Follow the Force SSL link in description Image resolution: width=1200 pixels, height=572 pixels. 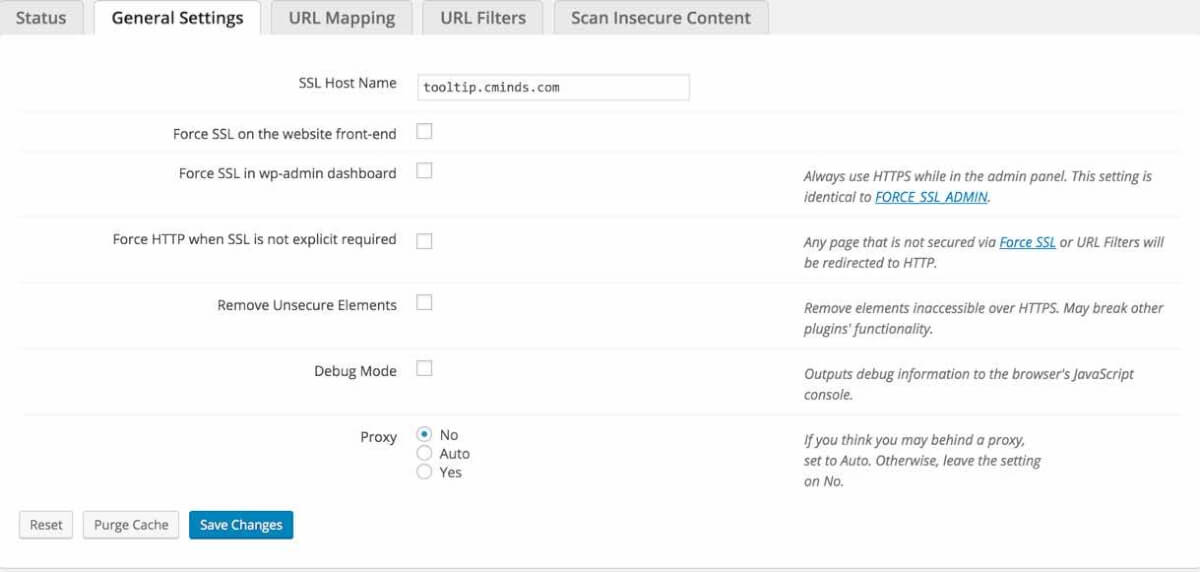coord(1027,242)
